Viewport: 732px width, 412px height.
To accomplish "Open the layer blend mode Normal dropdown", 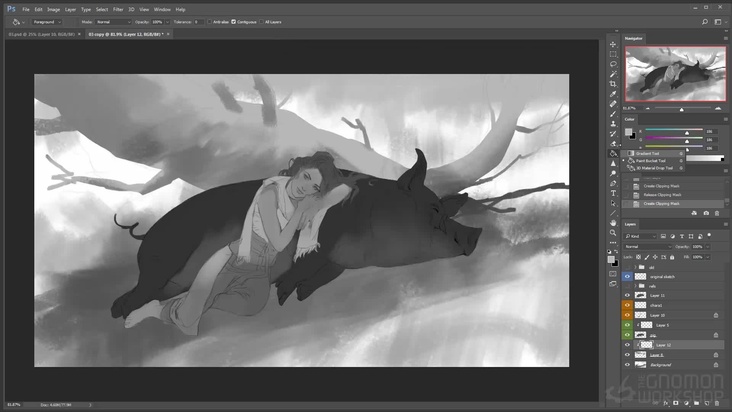I will [x=648, y=246].
